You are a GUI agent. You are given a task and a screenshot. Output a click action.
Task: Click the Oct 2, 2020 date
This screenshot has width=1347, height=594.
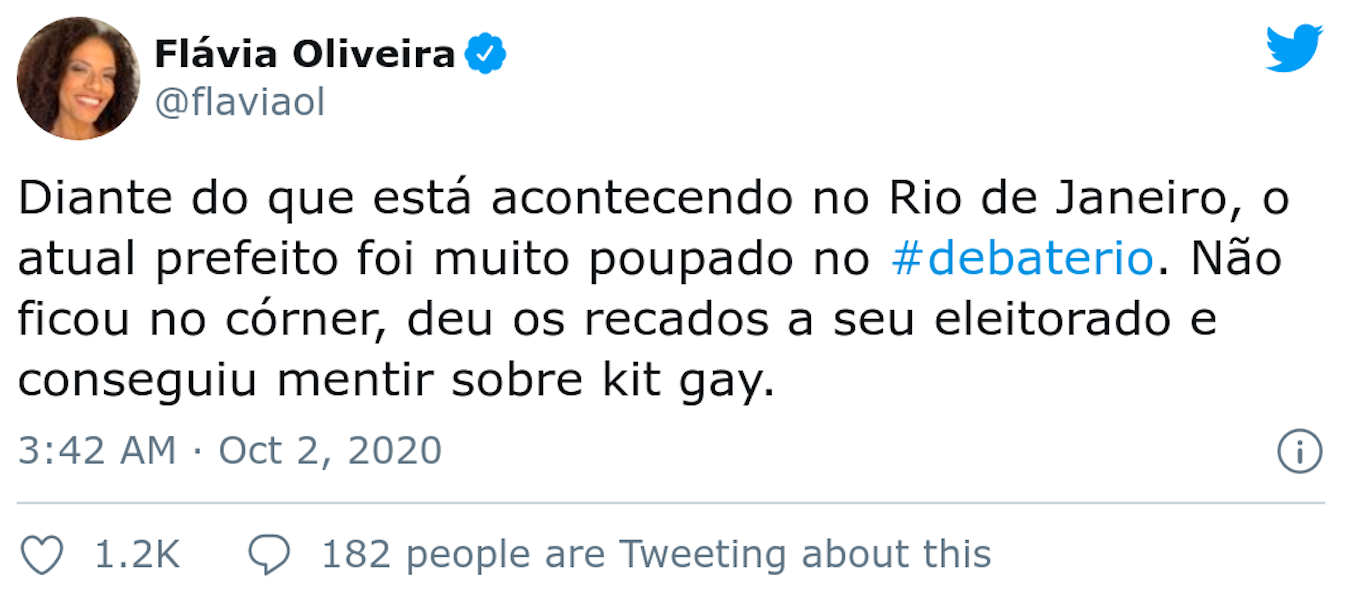click(x=330, y=451)
